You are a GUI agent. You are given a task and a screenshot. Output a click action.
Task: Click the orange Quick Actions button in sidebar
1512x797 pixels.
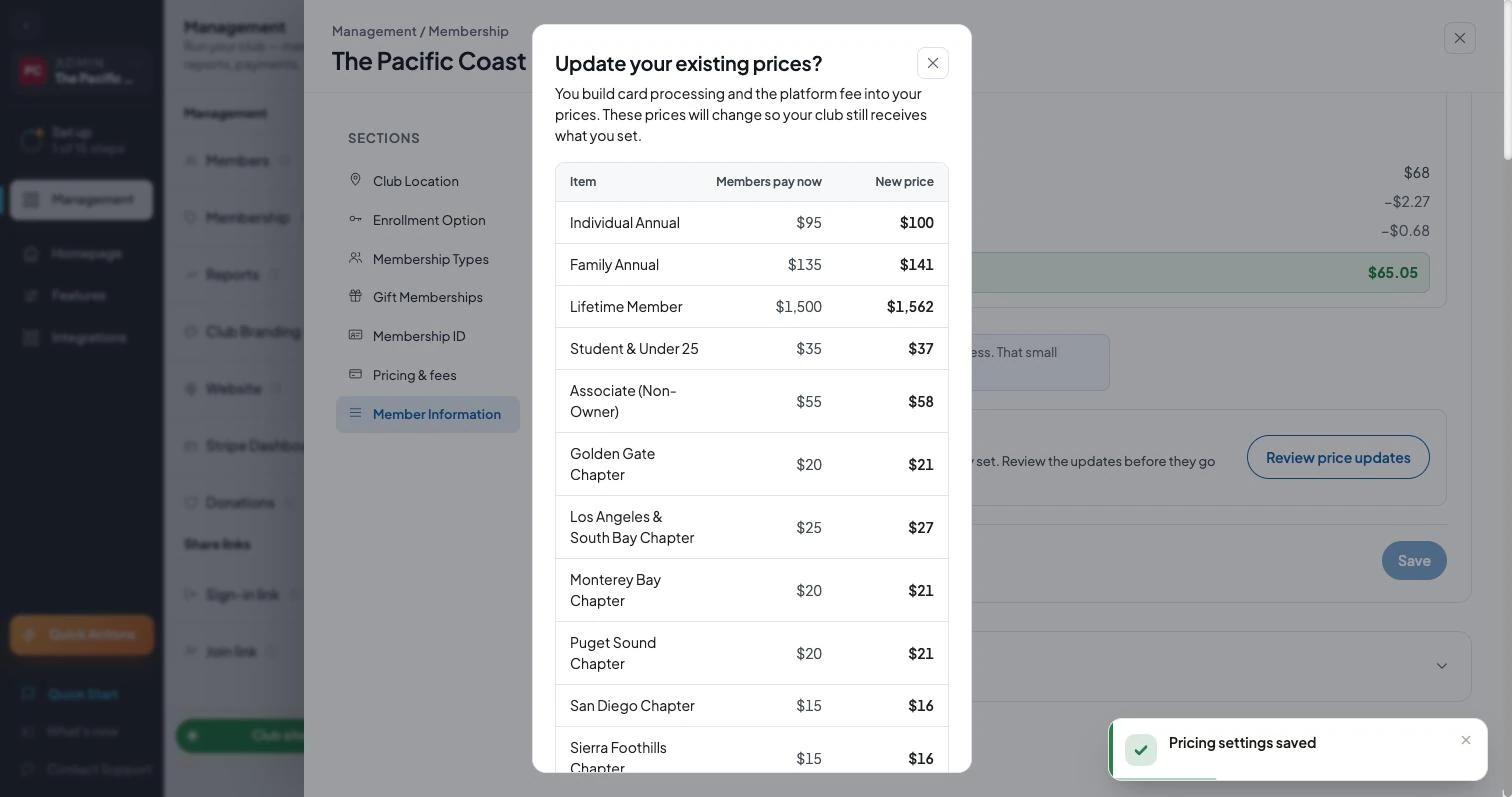click(82, 634)
